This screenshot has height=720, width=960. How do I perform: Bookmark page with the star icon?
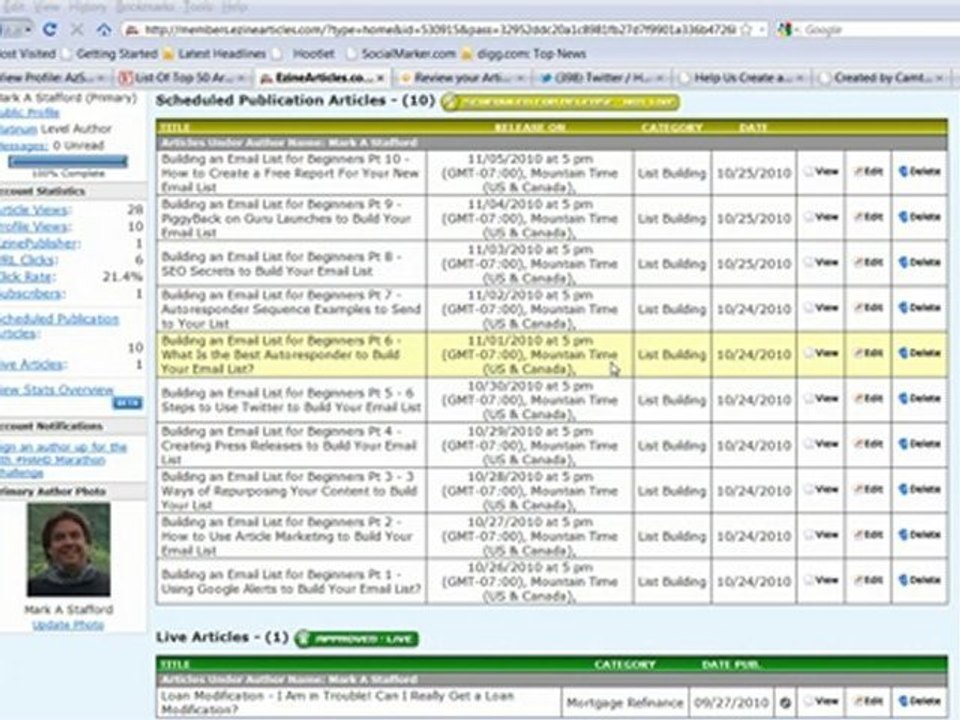pos(746,29)
